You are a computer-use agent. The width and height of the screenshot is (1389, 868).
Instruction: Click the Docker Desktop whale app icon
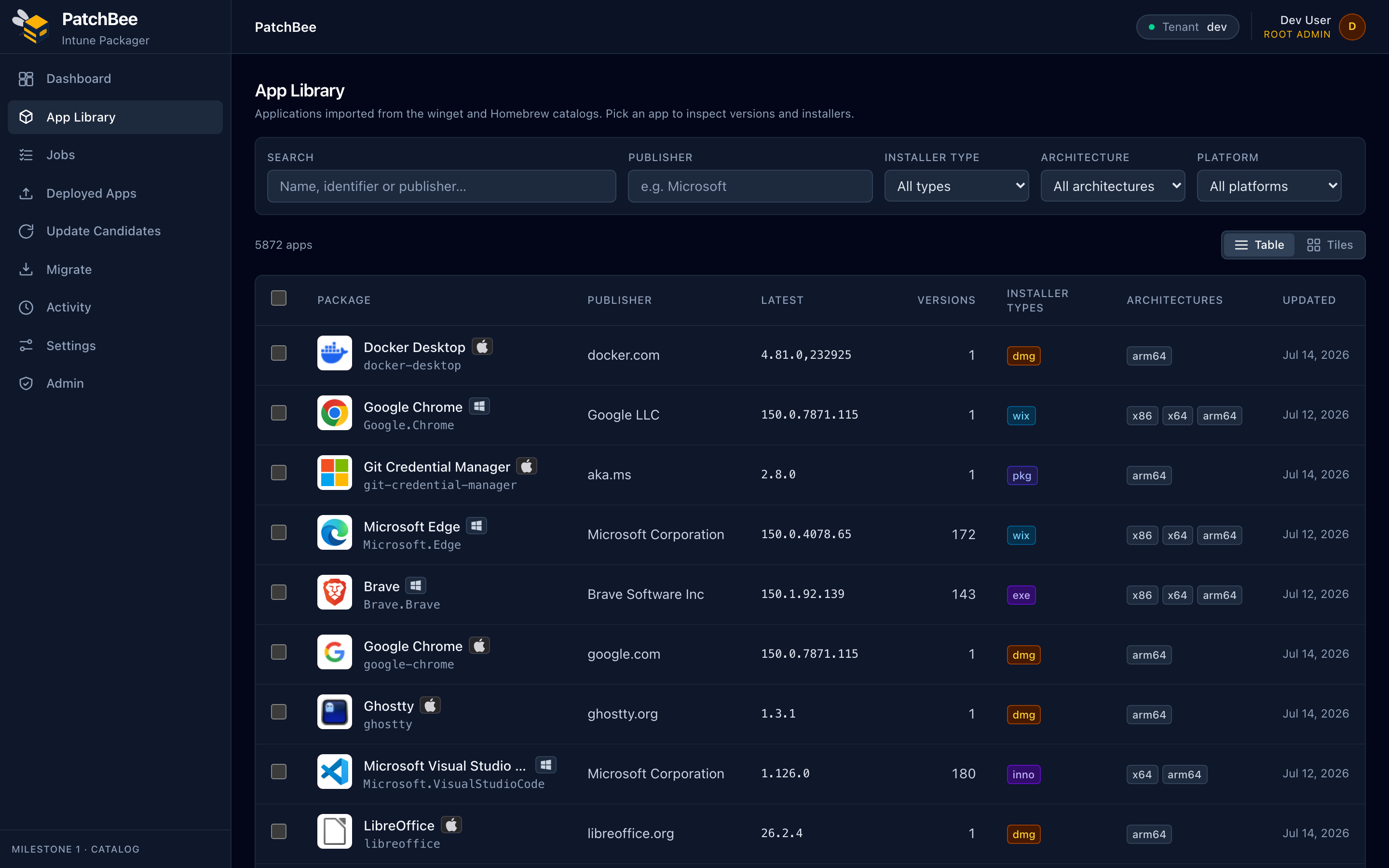(335, 353)
